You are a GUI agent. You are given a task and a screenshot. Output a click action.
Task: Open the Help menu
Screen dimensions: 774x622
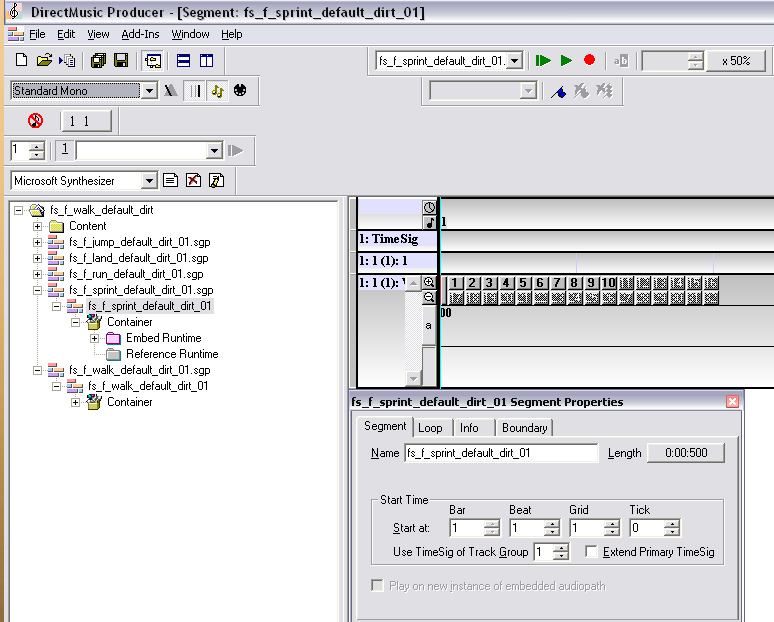point(232,34)
